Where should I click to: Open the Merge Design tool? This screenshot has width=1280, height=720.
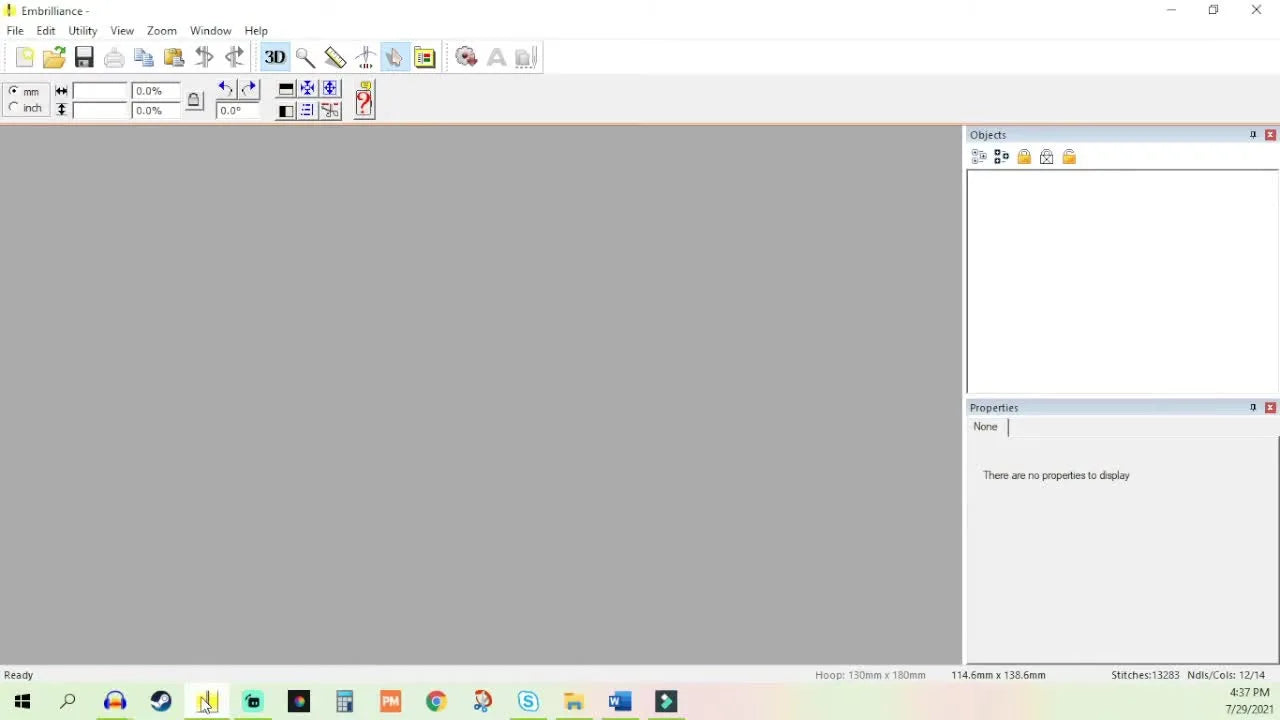pos(466,57)
